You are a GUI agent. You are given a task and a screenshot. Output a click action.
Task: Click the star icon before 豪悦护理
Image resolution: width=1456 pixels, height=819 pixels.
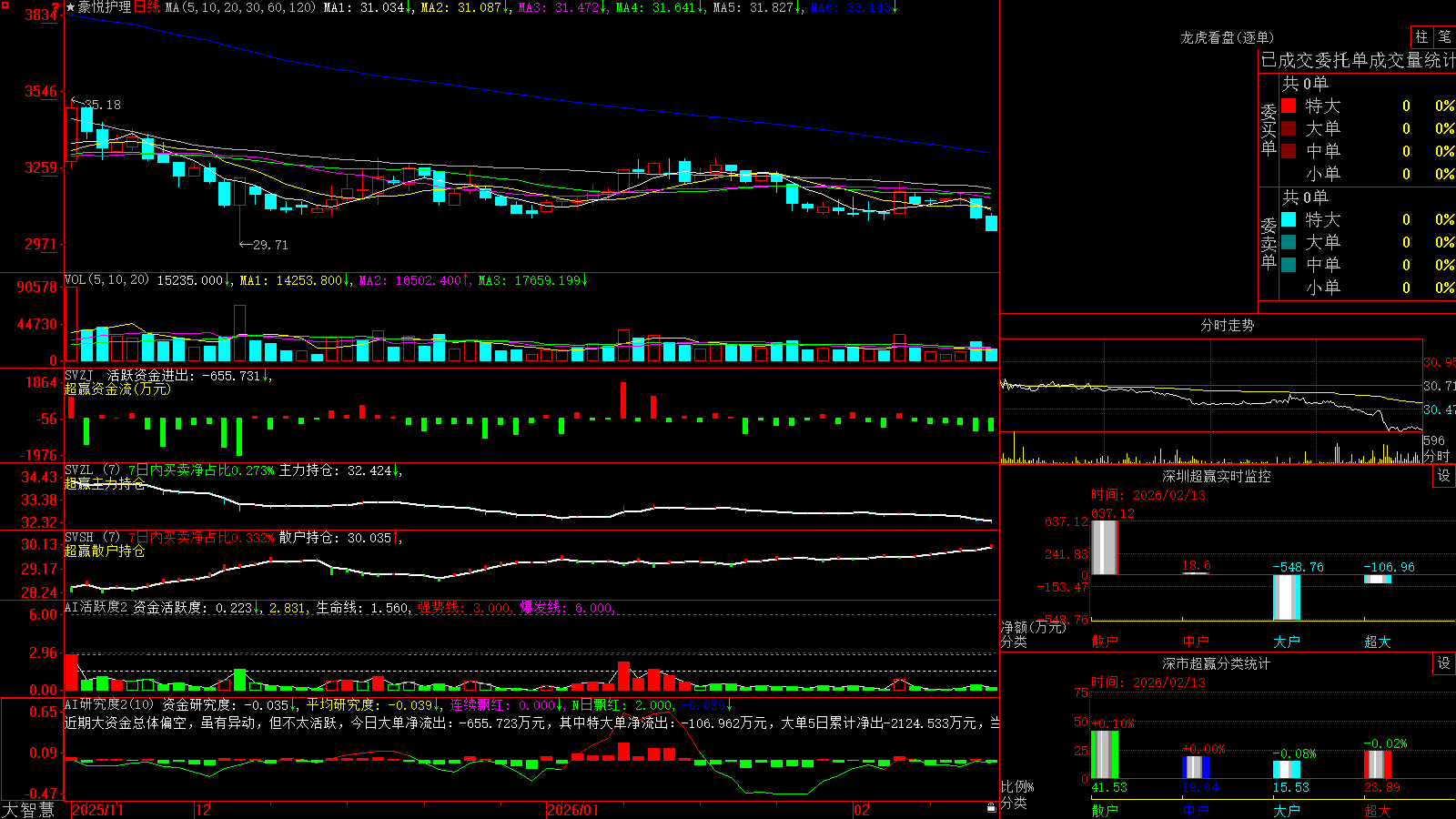[71, 7]
